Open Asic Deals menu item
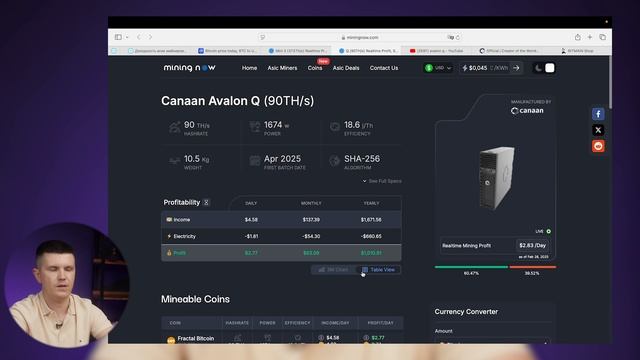Screen dimensions: 640x360 pos(346,68)
